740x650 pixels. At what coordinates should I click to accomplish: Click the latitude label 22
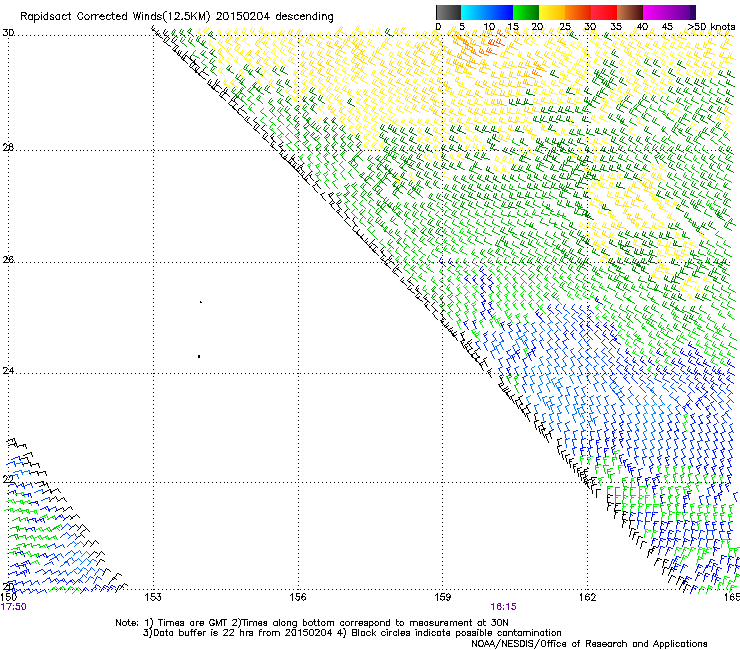[8, 479]
